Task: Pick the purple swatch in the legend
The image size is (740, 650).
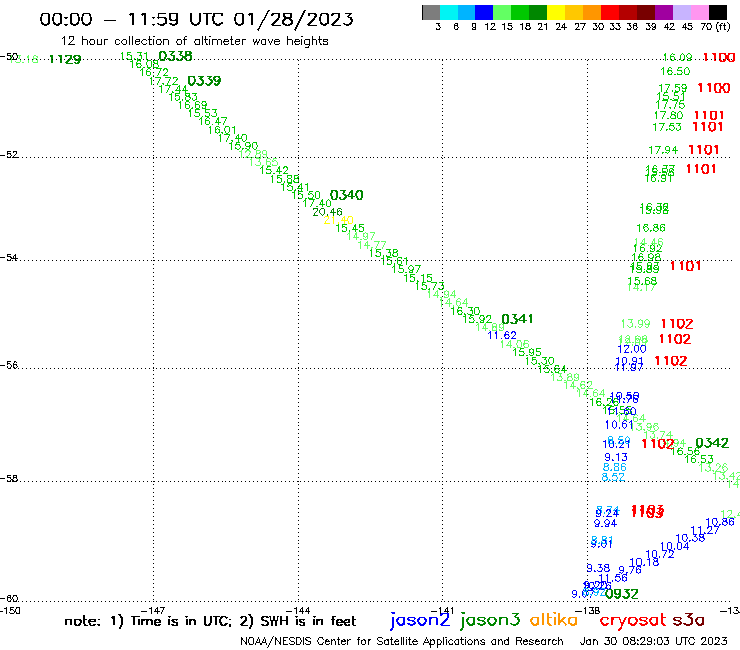Action: 664,12
